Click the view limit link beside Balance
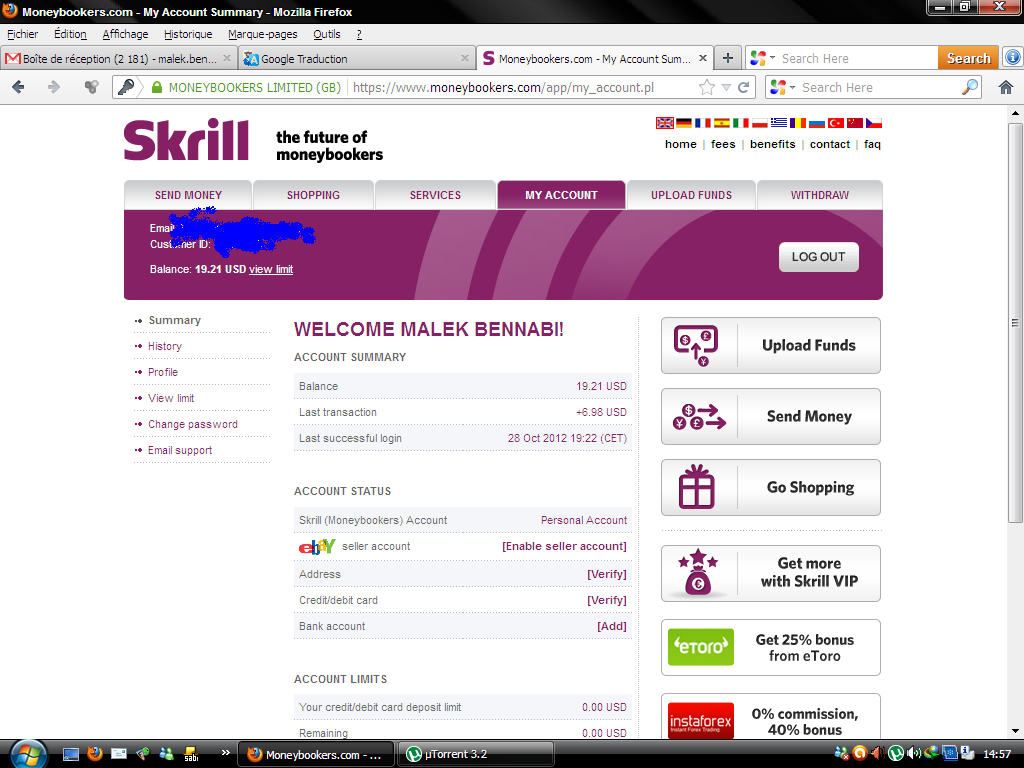The width and height of the screenshot is (1024, 768). pyautogui.click(x=270, y=269)
